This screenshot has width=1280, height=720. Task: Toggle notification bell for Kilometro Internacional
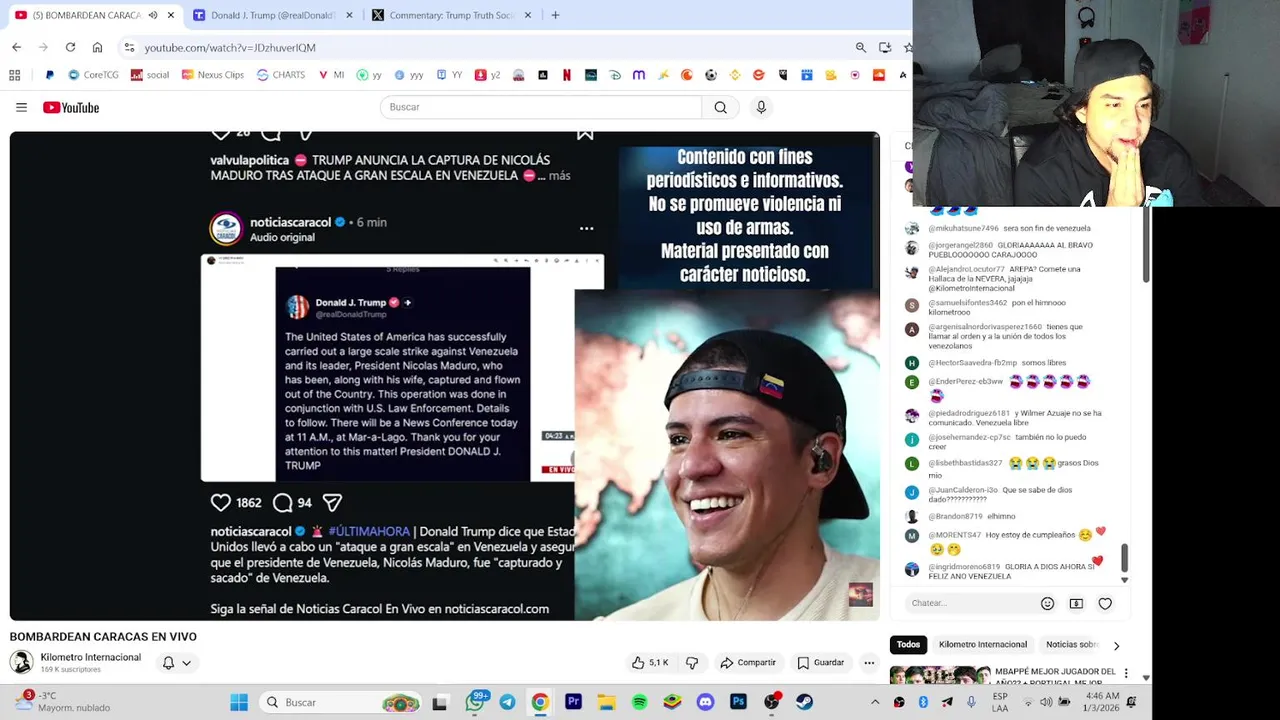(168, 662)
